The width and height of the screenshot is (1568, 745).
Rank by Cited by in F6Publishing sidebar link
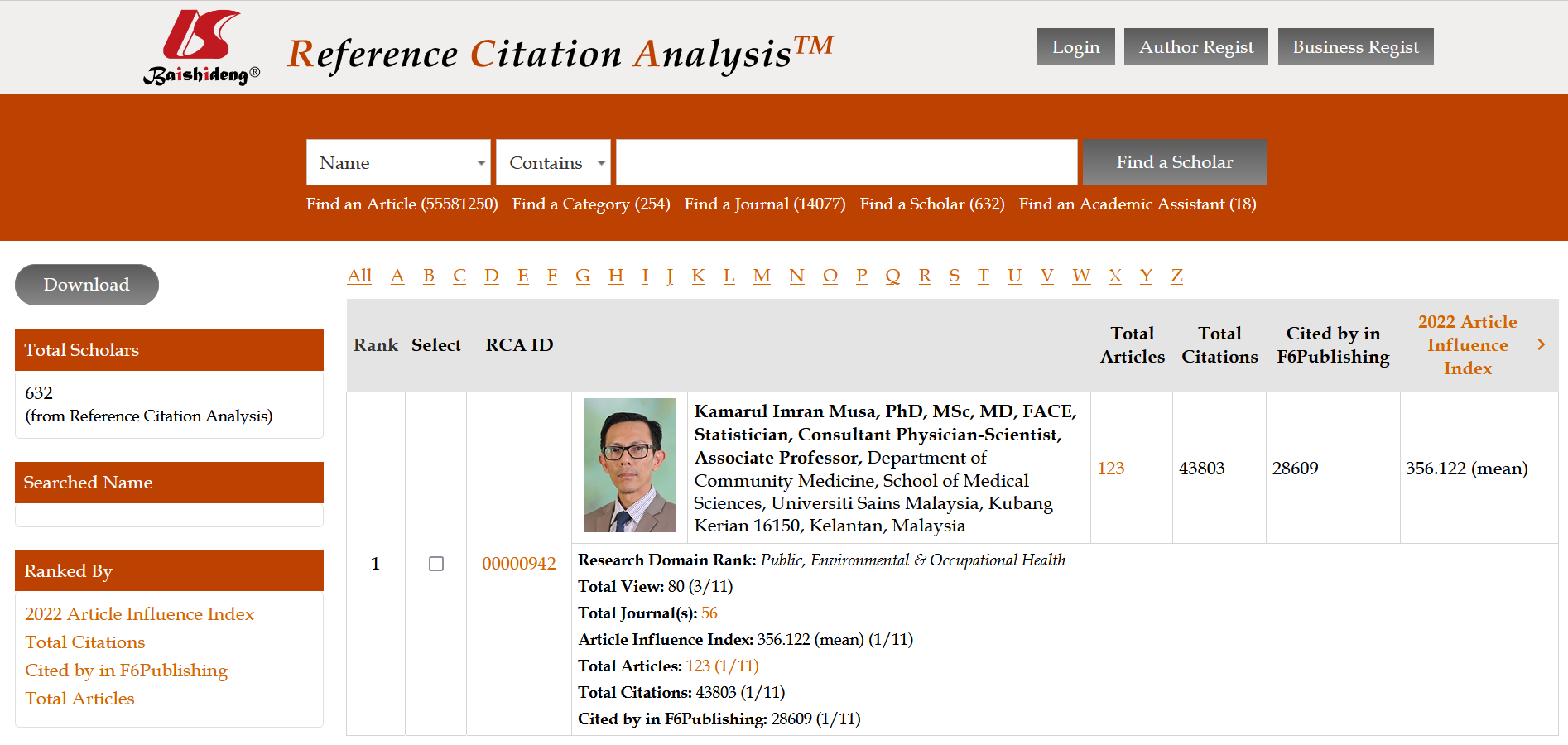click(126, 670)
